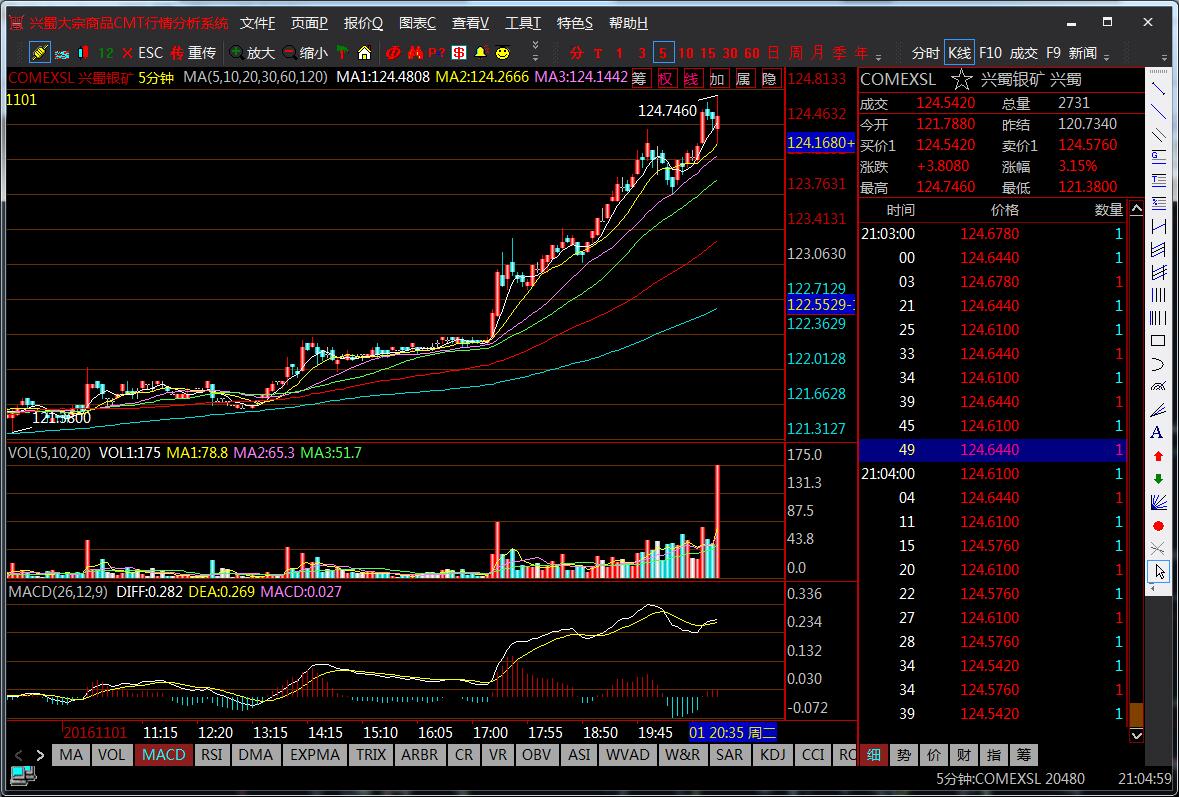Expand the main toolbar overflow chevron
The width and height of the screenshot is (1179, 797).
pos(535,51)
